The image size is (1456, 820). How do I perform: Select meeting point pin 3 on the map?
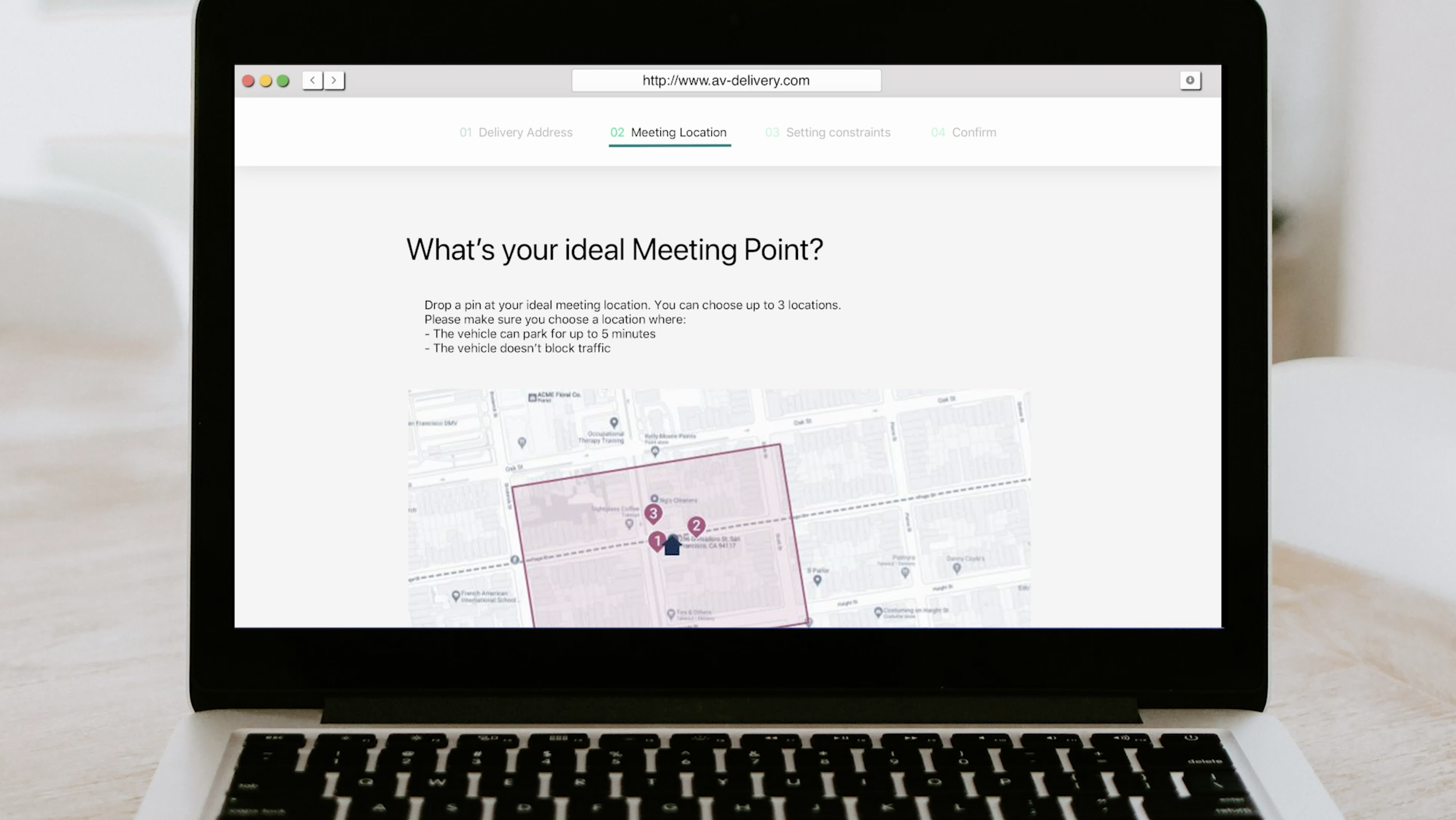coord(653,514)
